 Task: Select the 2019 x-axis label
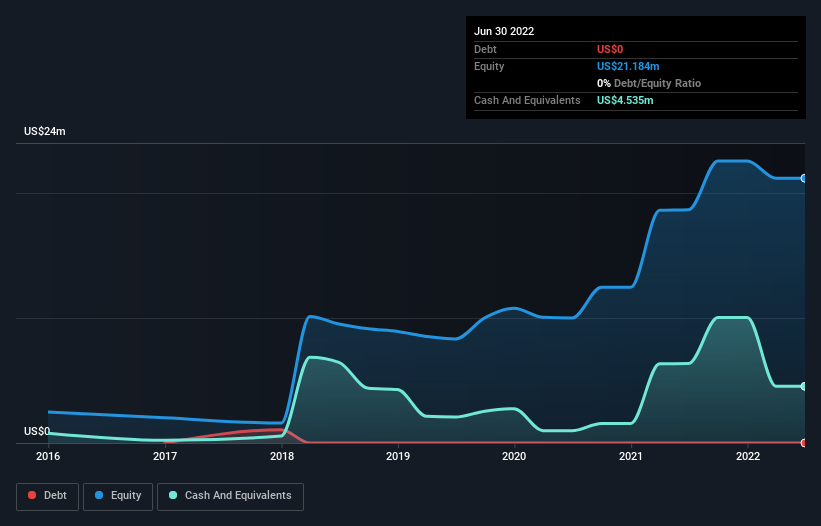(x=398, y=456)
